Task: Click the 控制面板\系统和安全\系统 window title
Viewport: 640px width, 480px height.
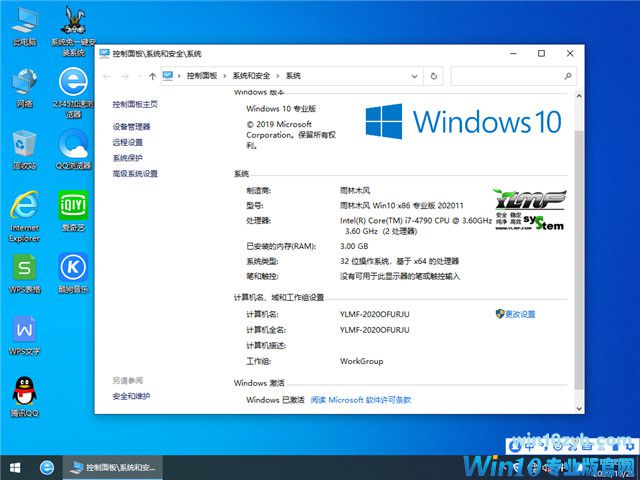Action: (x=157, y=53)
